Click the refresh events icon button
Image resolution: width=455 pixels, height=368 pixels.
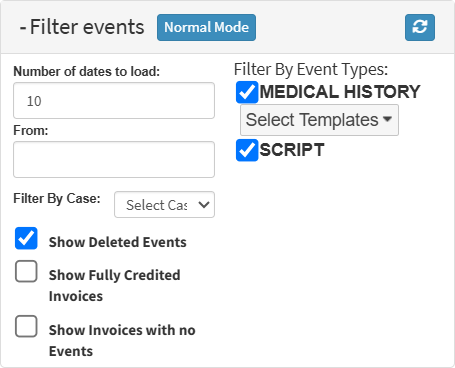[x=420, y=27]
